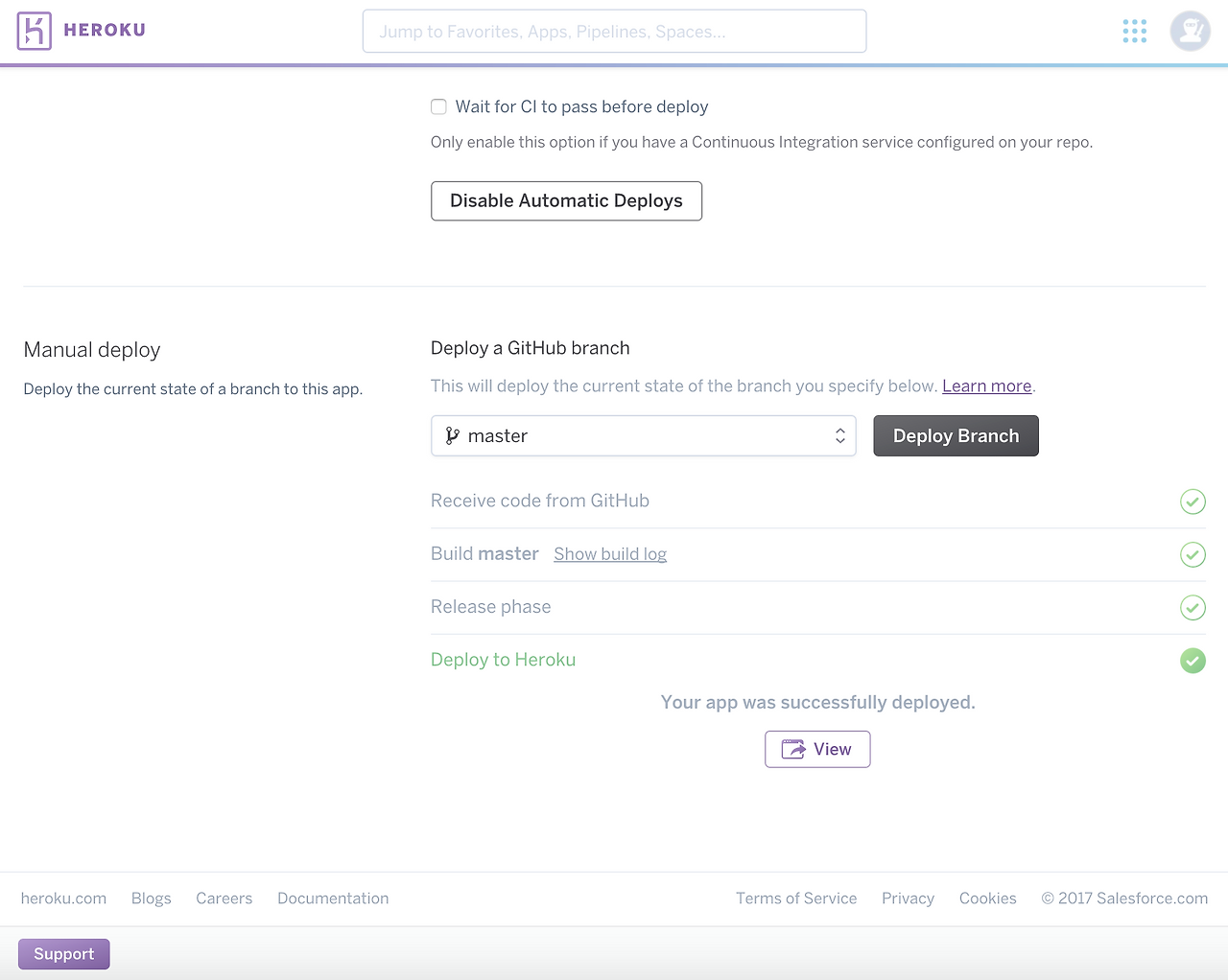Click 'Your app was successfully deployed' message
Screen dimensions: 1228x980
817,703
